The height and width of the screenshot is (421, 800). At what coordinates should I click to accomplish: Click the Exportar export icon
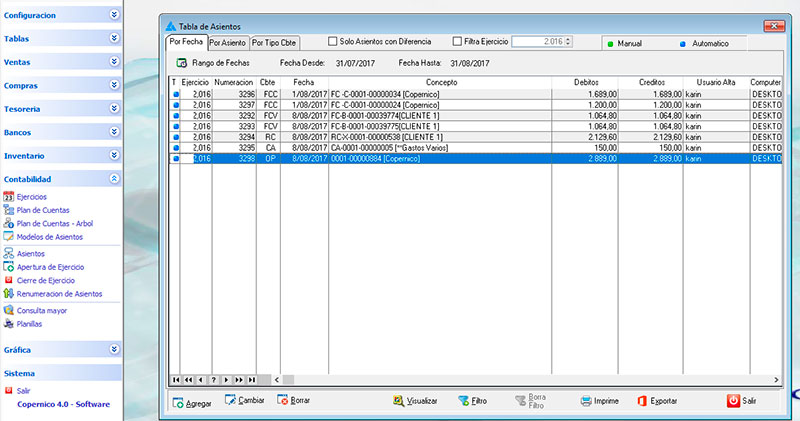[x=642, y=400]
